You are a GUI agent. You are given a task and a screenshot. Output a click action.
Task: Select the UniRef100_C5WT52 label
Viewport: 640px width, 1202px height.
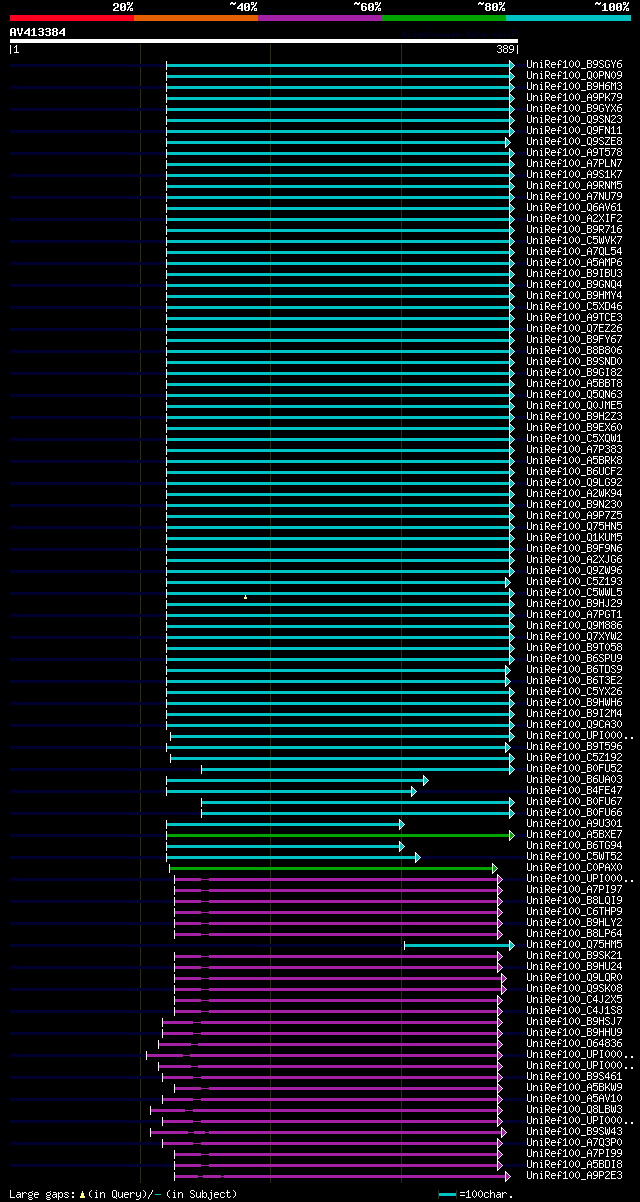coord(574,856)
